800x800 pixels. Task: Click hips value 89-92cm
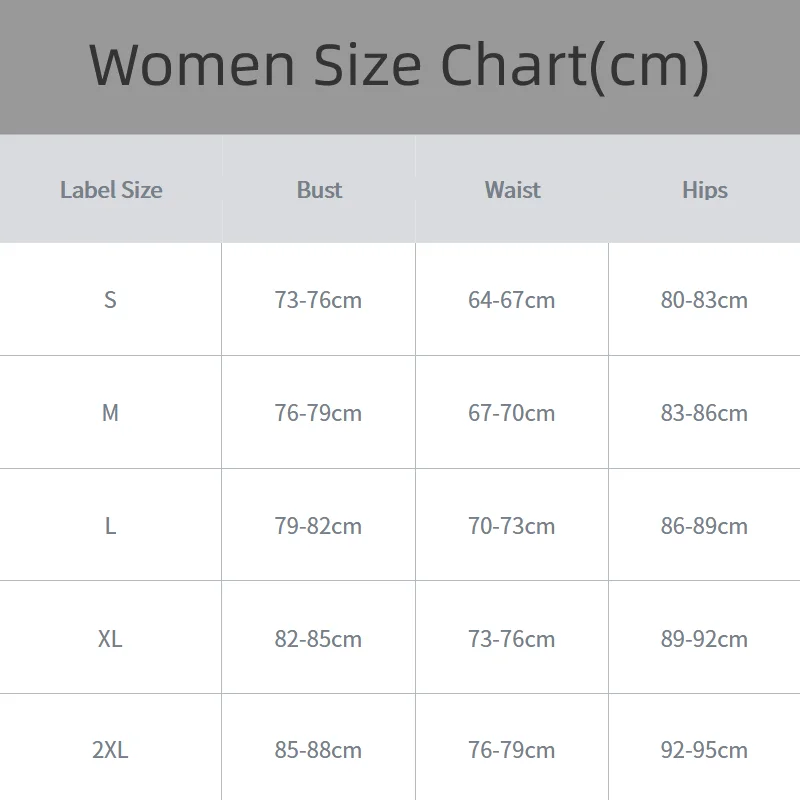click(x=704, y=639)
